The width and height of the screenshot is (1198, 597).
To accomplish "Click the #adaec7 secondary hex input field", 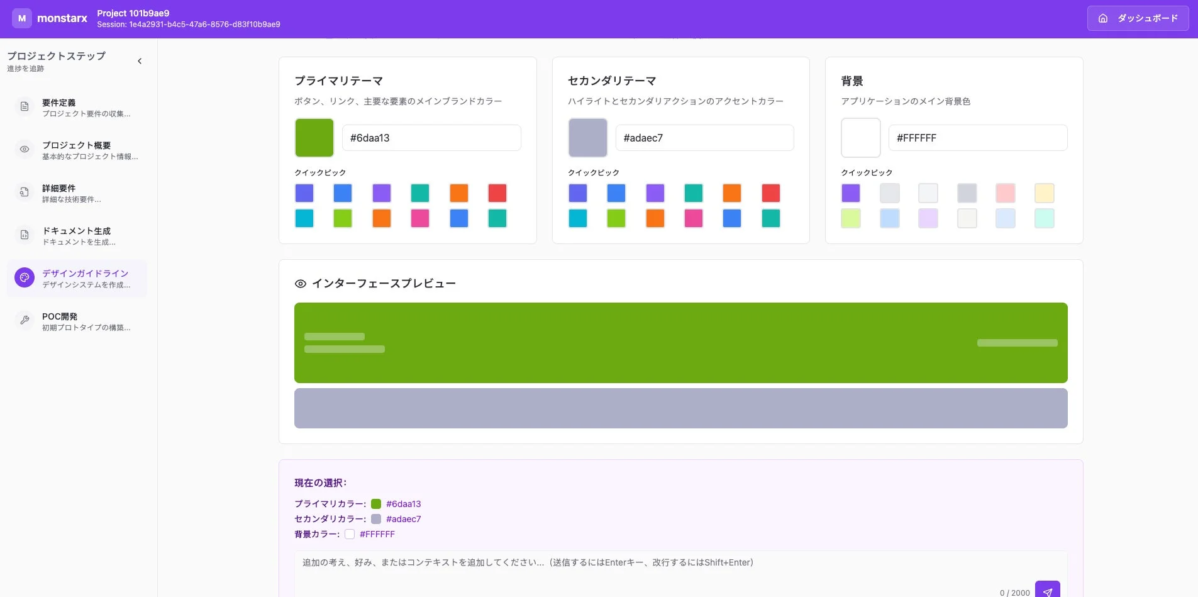I will (x=705, y=136).
